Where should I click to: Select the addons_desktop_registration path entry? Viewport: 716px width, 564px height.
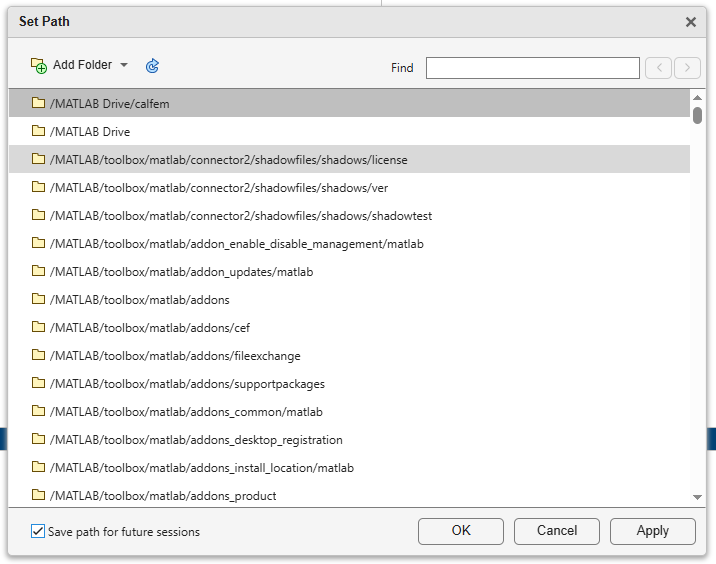coord(349,439)
